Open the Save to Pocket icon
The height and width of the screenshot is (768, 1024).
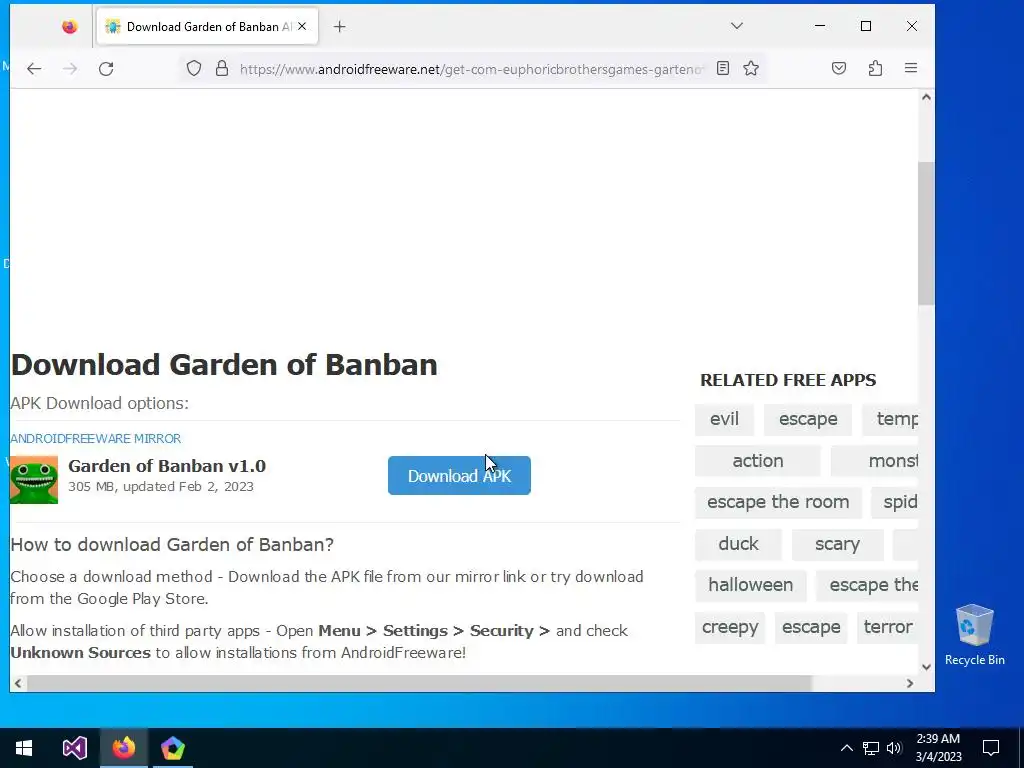[x=839, y=68]
